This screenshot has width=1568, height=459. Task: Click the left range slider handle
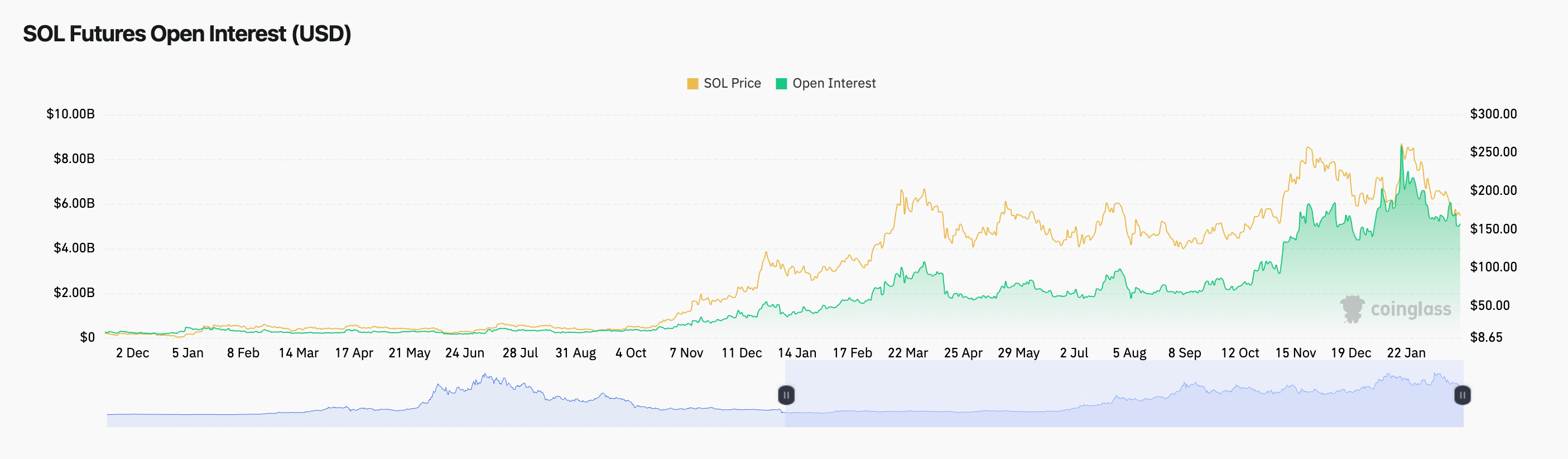tap(786, 395)
